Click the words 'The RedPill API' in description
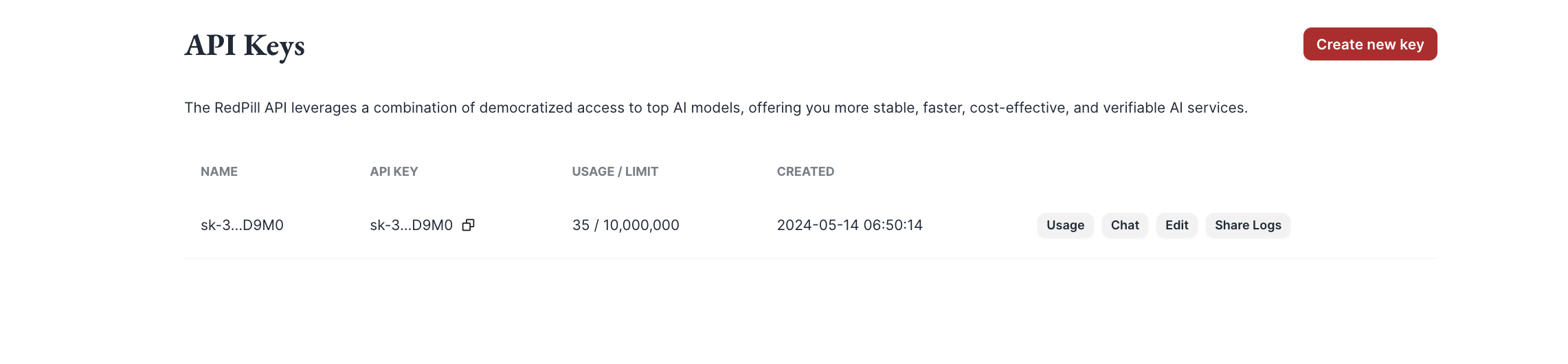Image resolution: width=1568 pixels, height=364 pixels. [x=236, y=108]
